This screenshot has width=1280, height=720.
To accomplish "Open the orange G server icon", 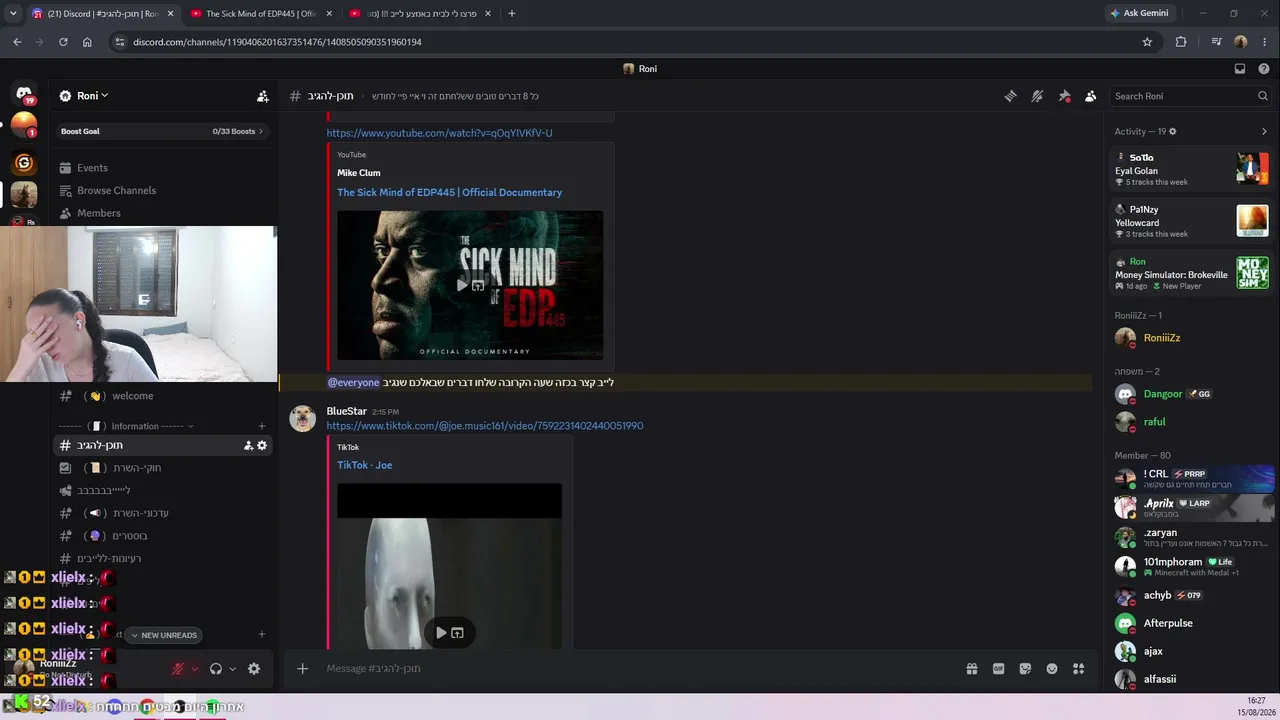I will click(24, 163).
